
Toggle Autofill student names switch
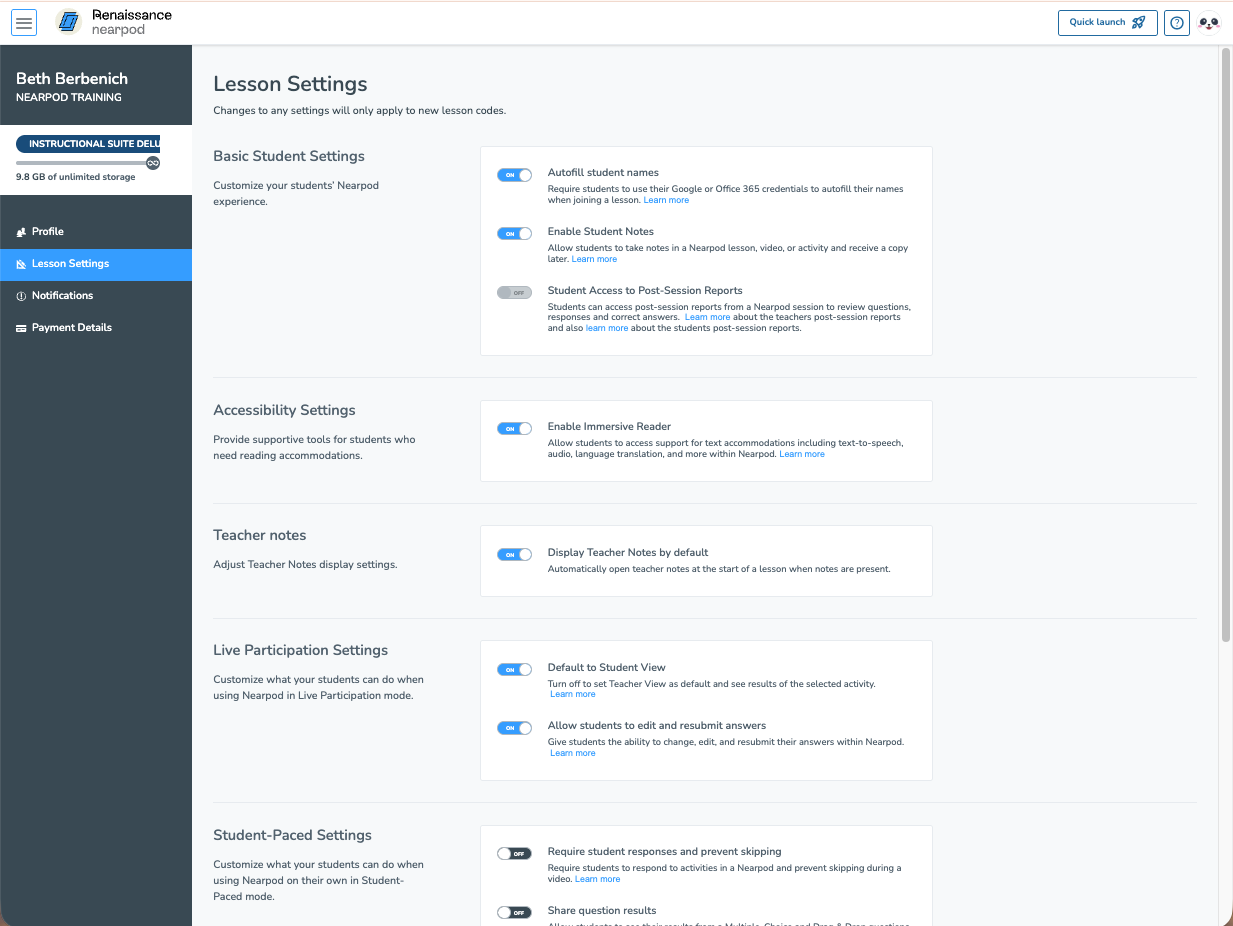pyautogui.click(x=514, y=175)
